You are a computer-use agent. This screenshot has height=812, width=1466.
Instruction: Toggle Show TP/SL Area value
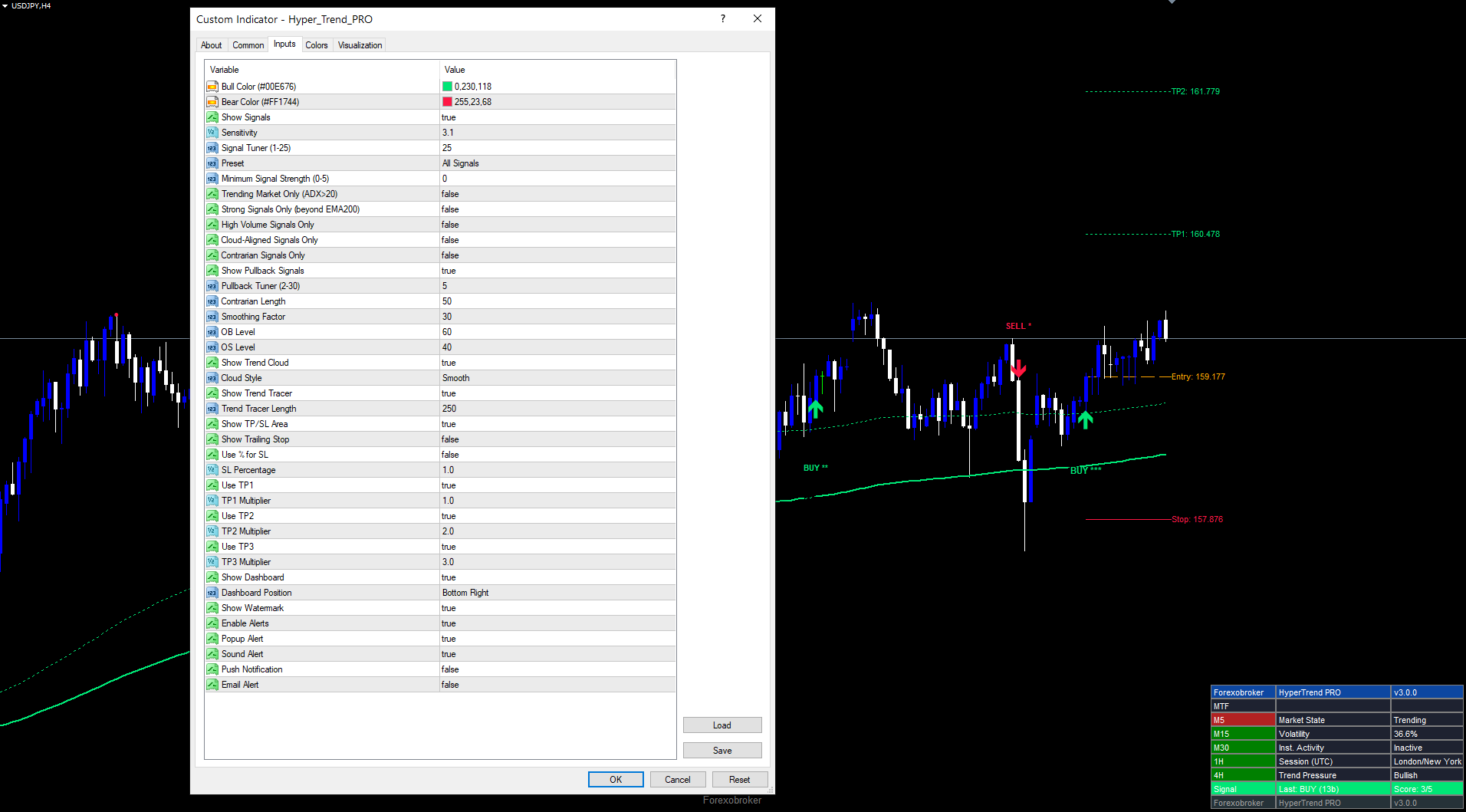pyautogui.click(x=557, y=424)
